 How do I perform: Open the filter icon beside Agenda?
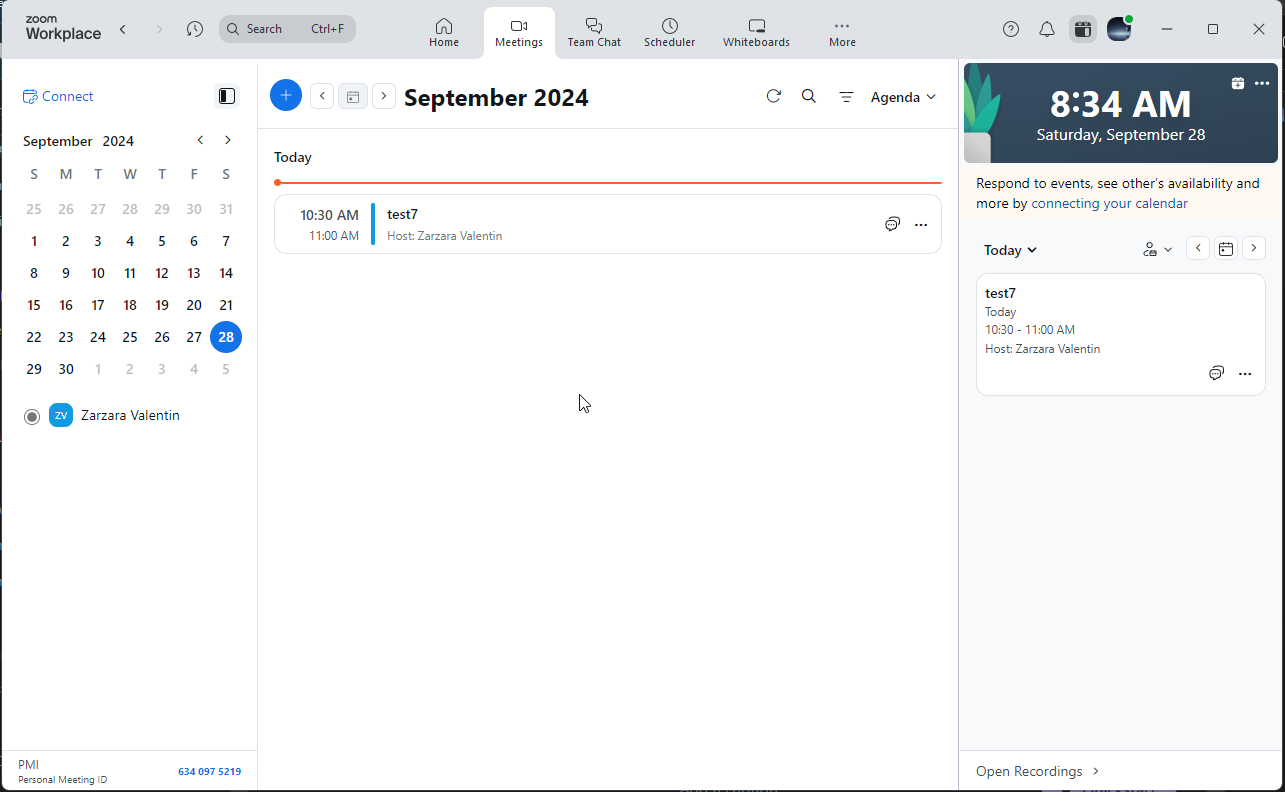pos(846,97)
